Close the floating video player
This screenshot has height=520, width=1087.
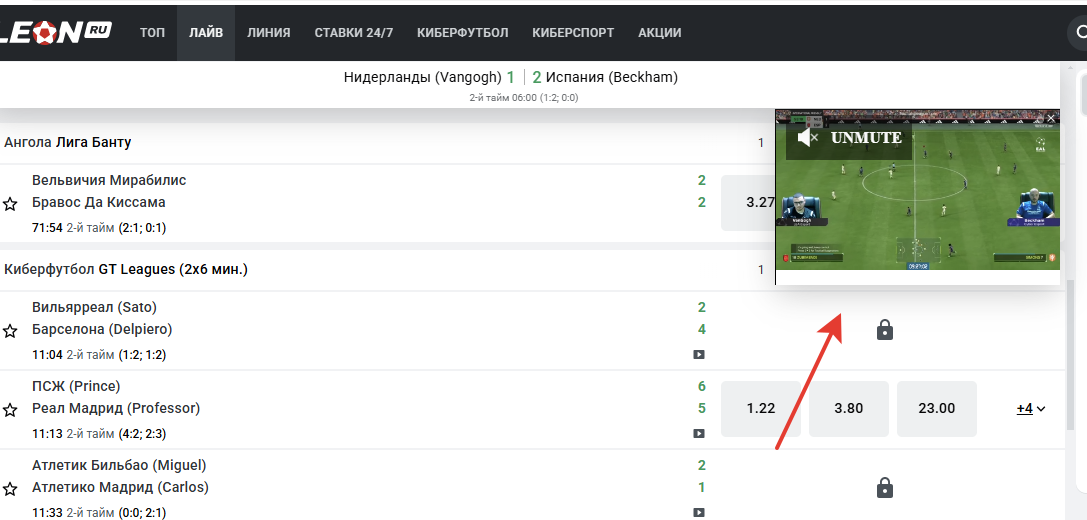pos(1051,119)
